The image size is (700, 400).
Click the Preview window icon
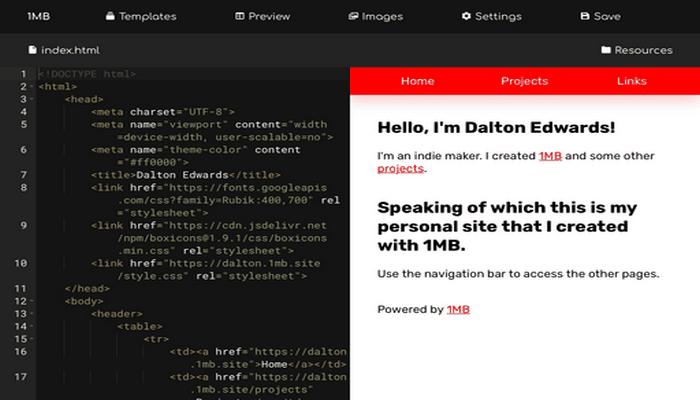point(240,17)
